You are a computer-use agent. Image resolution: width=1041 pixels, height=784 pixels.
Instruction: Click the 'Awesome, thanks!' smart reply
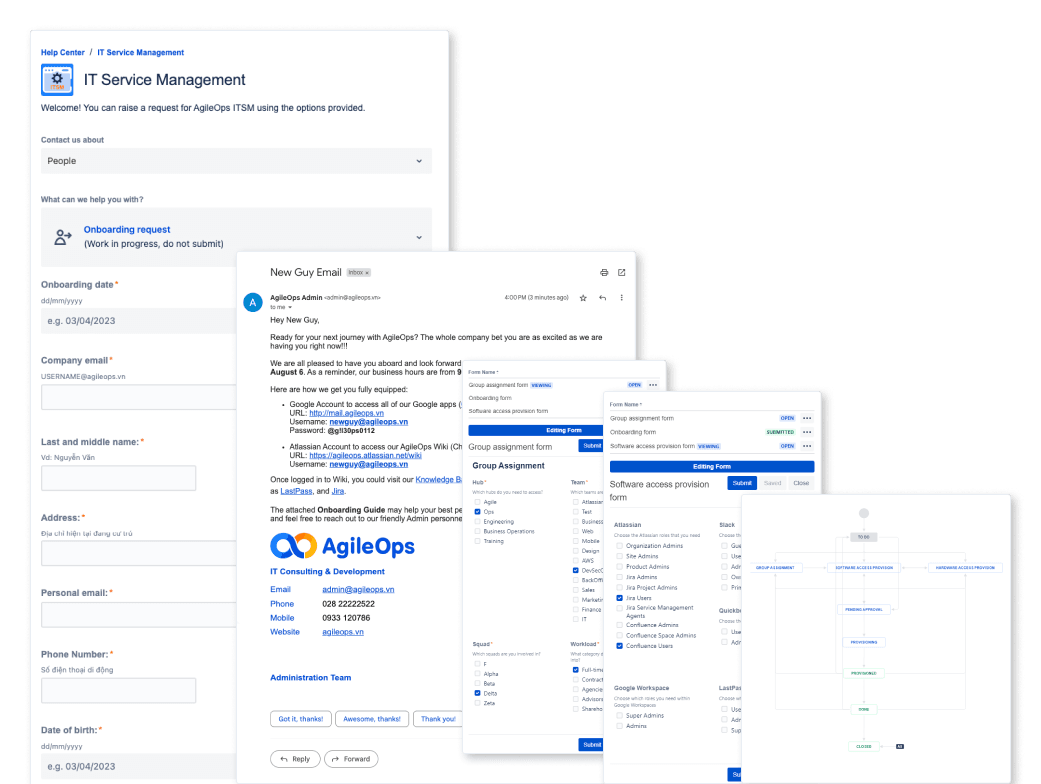372,719
